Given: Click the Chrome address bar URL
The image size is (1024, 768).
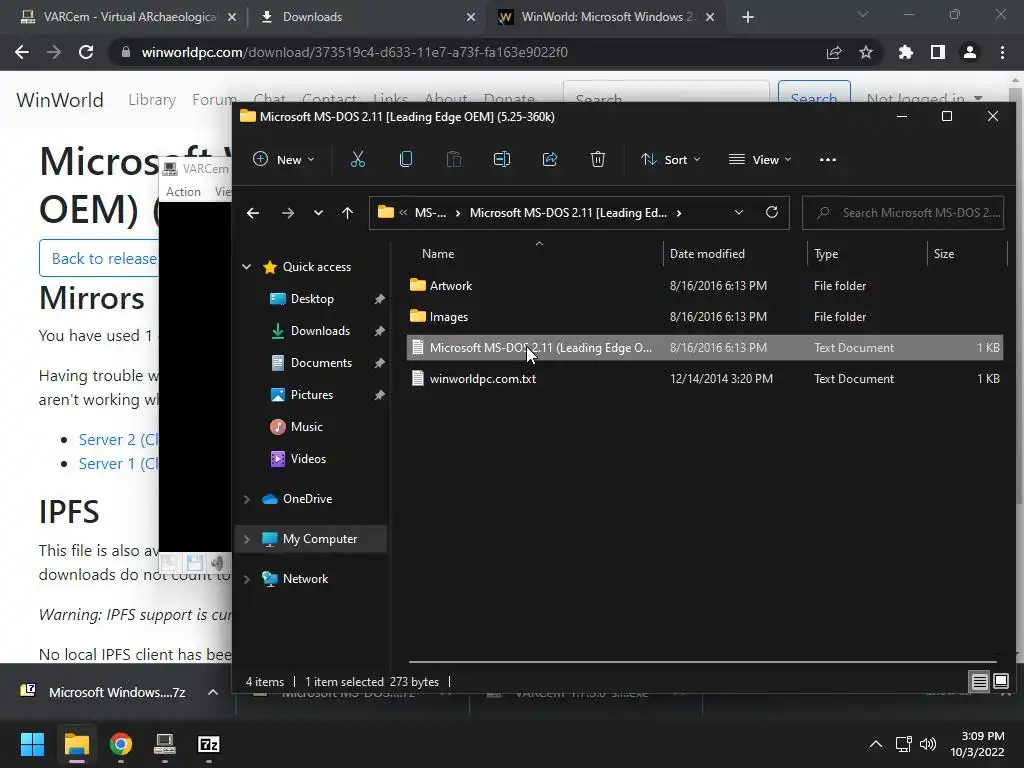Looking at the screenshot, I should 354,52.
